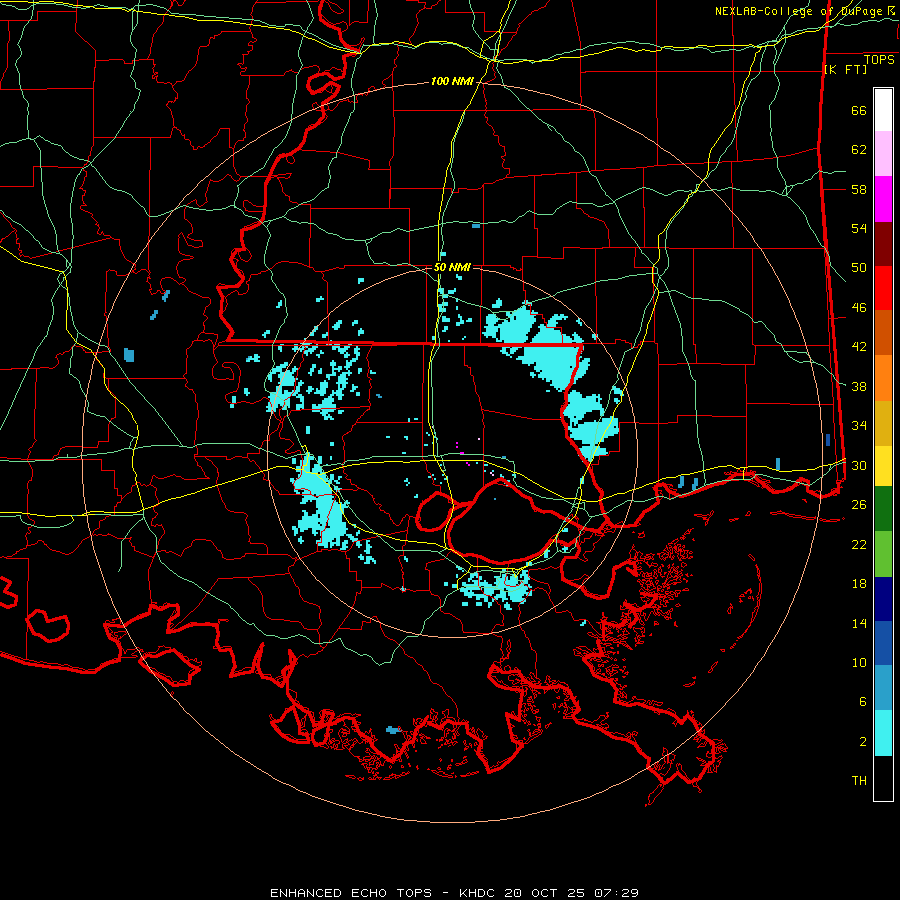
Task: Click the '34' legend value
Action: pos(859,425)
